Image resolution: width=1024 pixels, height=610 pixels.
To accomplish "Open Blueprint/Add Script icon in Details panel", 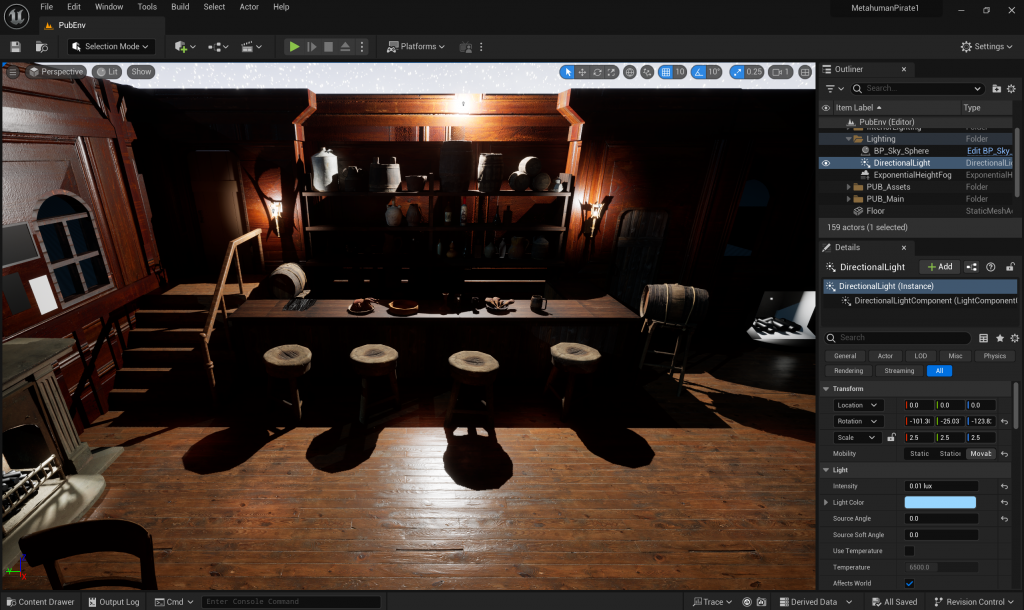I will coord(972,266).
